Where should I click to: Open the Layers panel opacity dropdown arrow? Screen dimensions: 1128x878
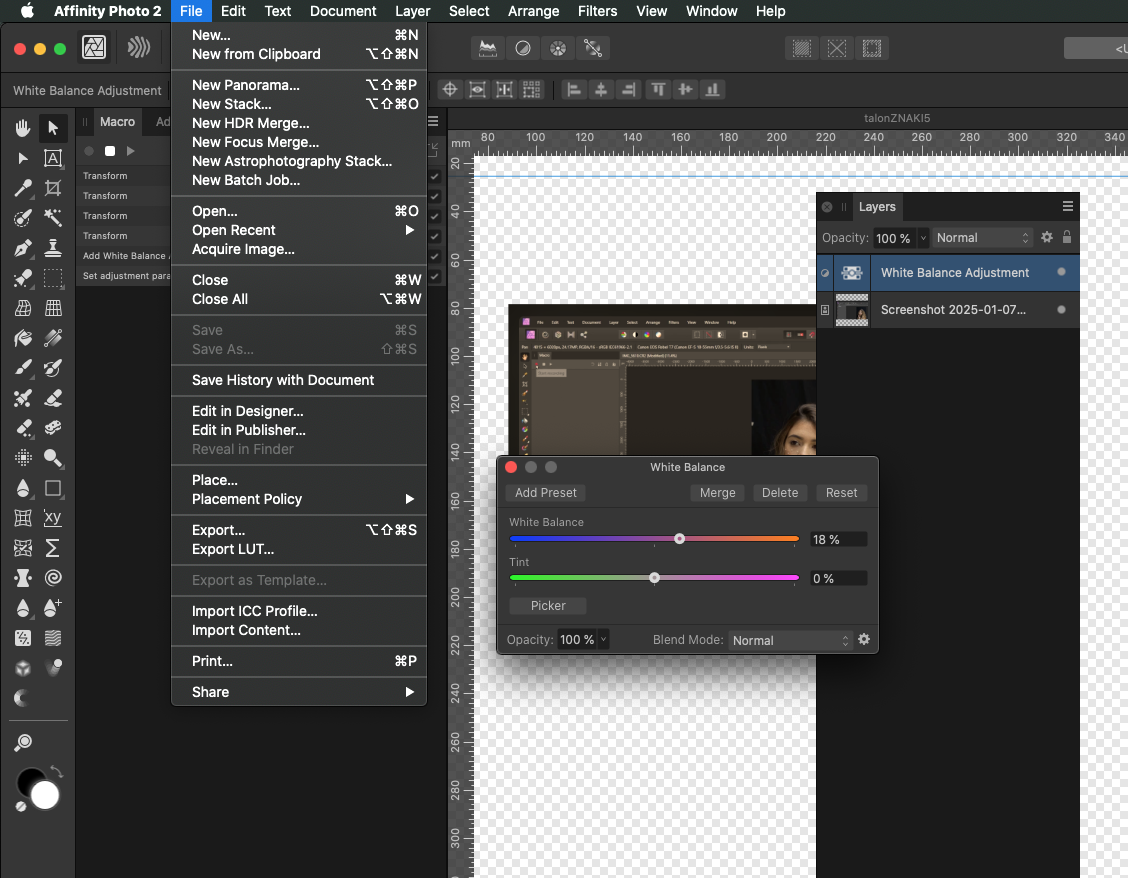click(x=923, y=237)
